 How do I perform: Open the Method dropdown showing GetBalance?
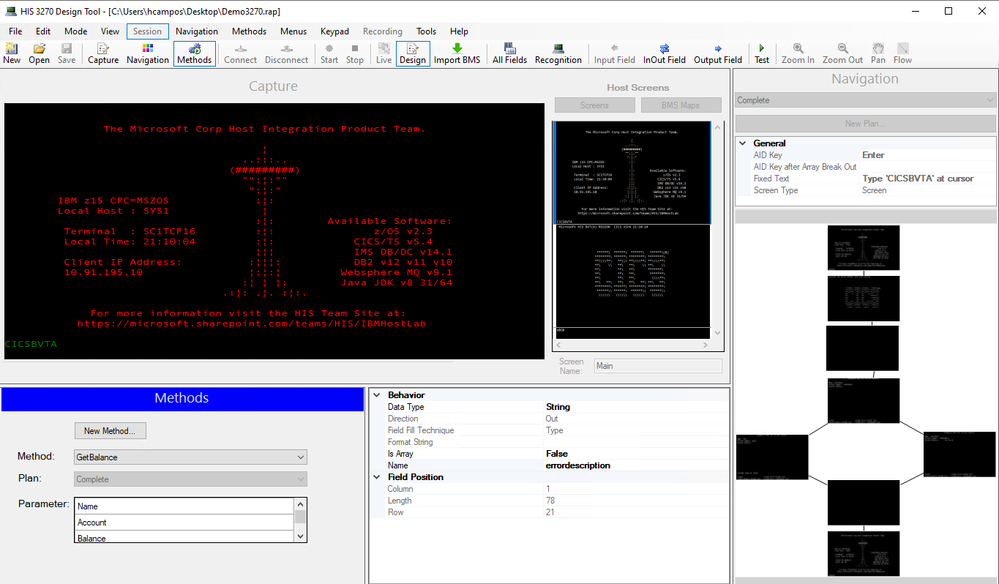190,457
